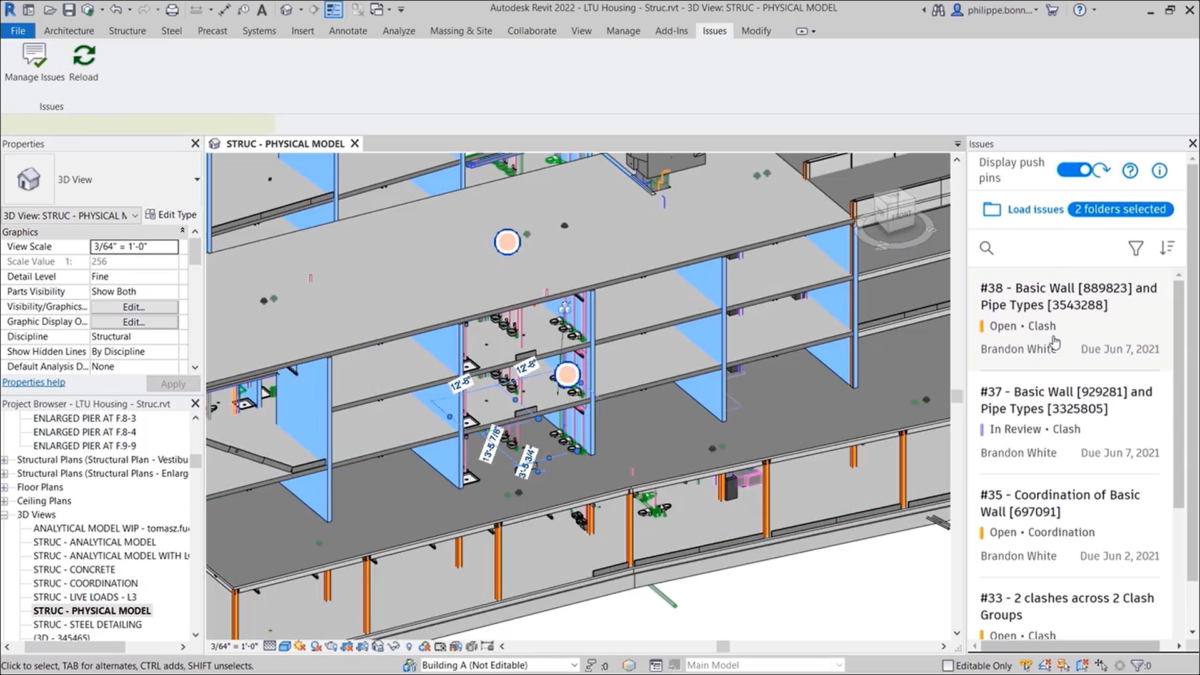Image resolution: width=1200 pixels, height=675 pixels.
Task: Switch to the Structure ribbon tab
Action: [127, 31]
